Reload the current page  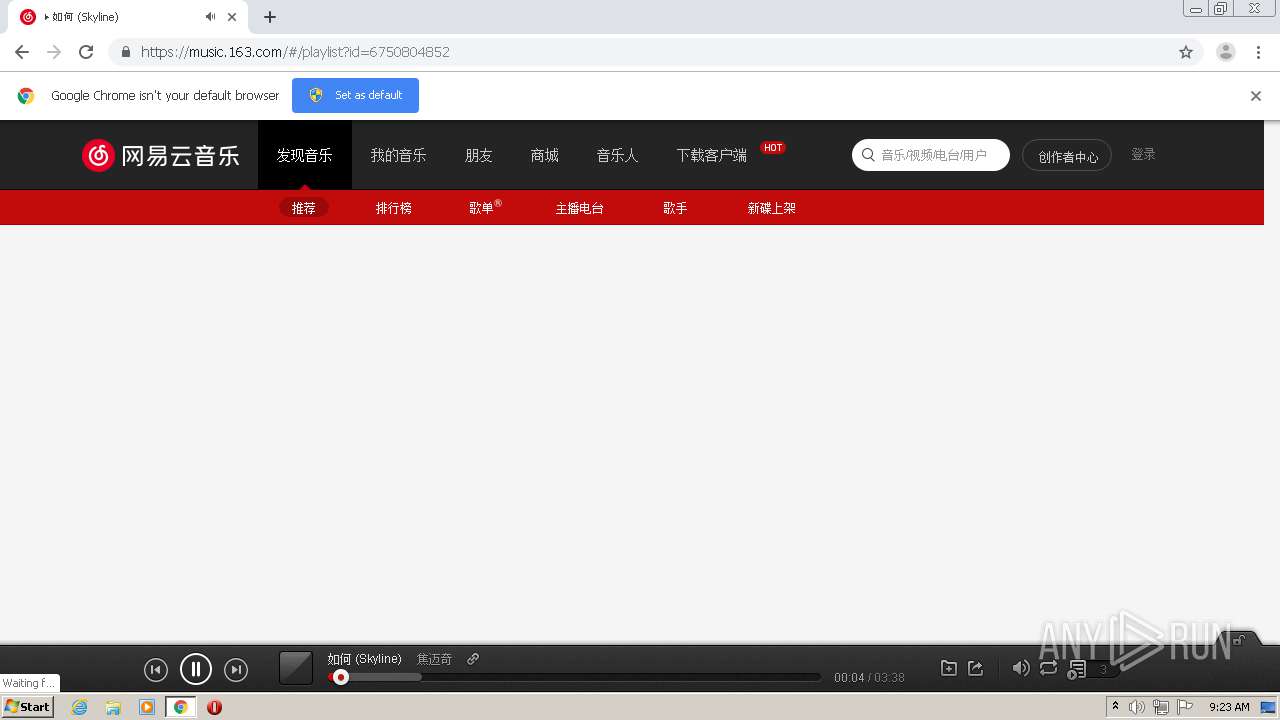click(86, 52)
